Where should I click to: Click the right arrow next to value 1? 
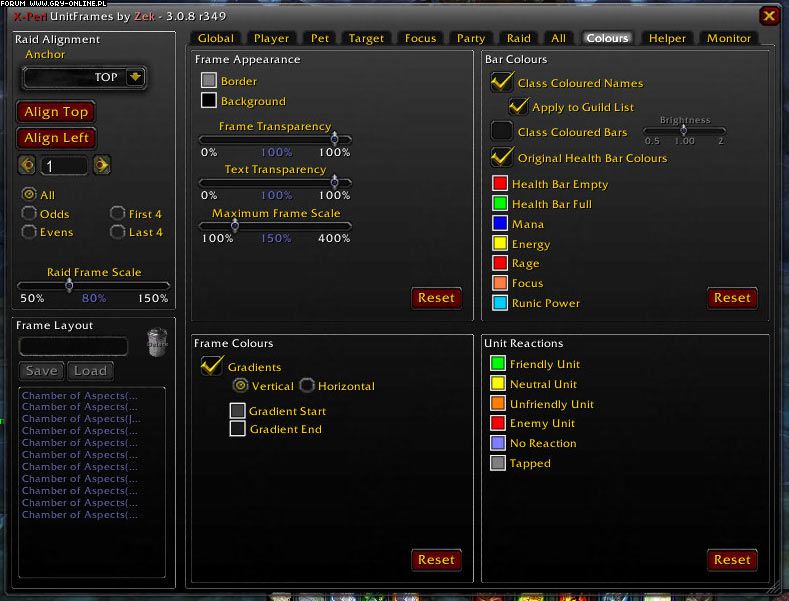(x=102, y=165)
